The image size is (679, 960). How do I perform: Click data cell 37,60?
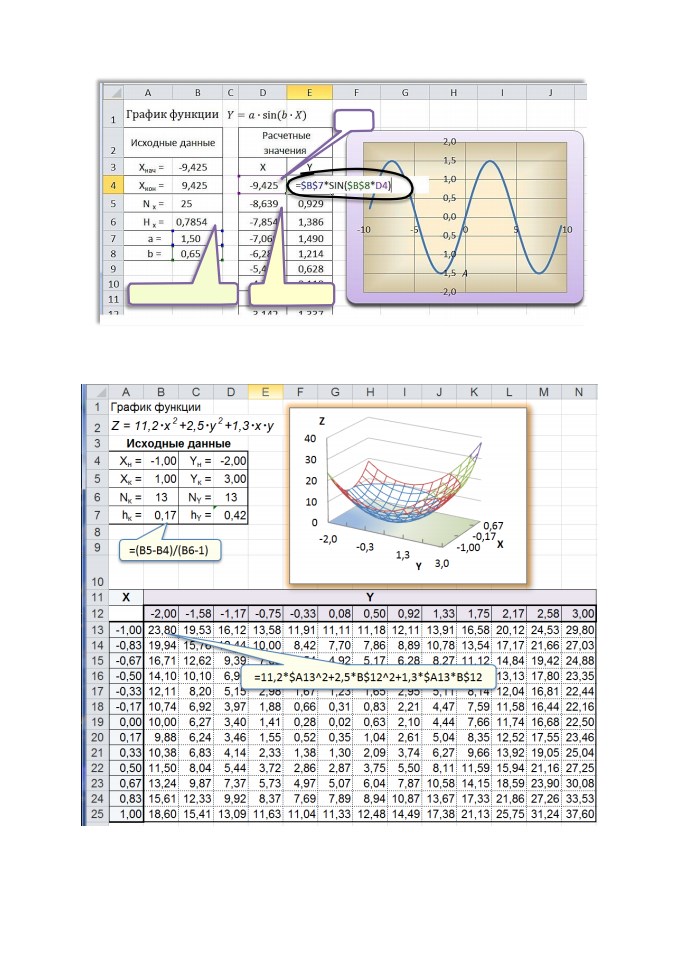[580, 814]
